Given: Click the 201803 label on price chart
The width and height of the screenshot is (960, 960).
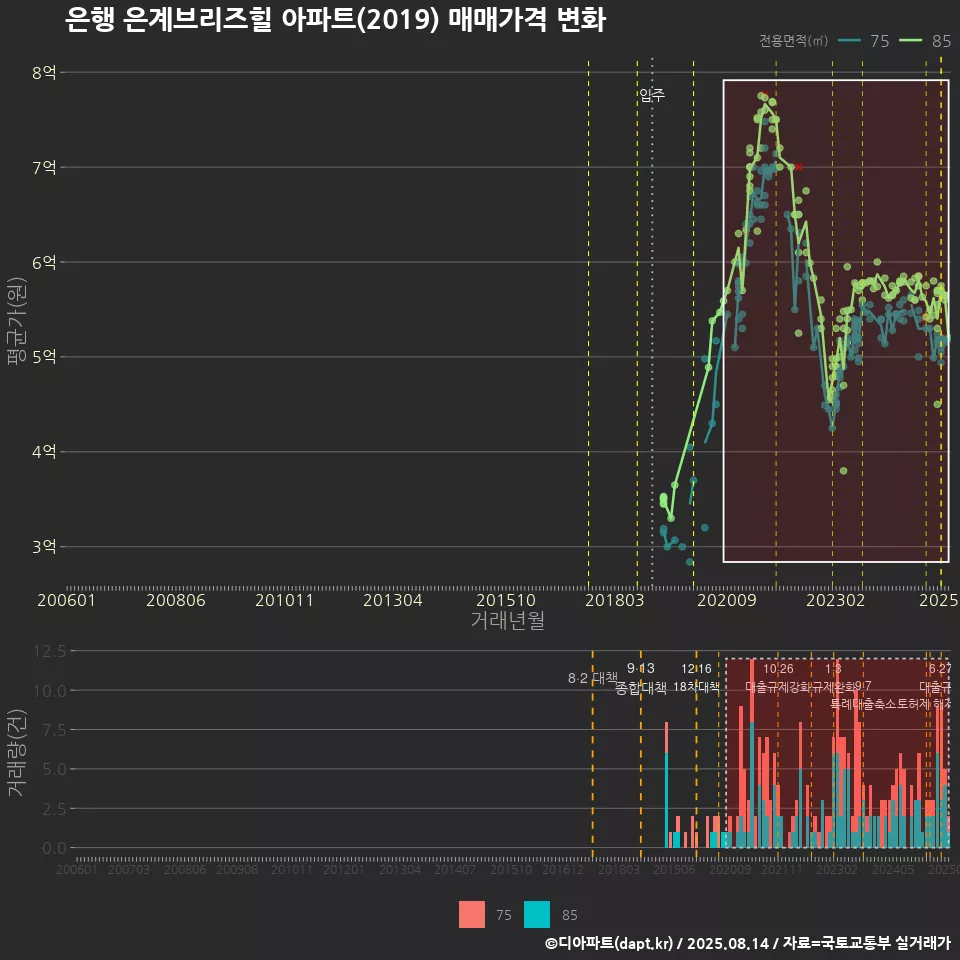Looking at the screenshot, I should (615, 600).
